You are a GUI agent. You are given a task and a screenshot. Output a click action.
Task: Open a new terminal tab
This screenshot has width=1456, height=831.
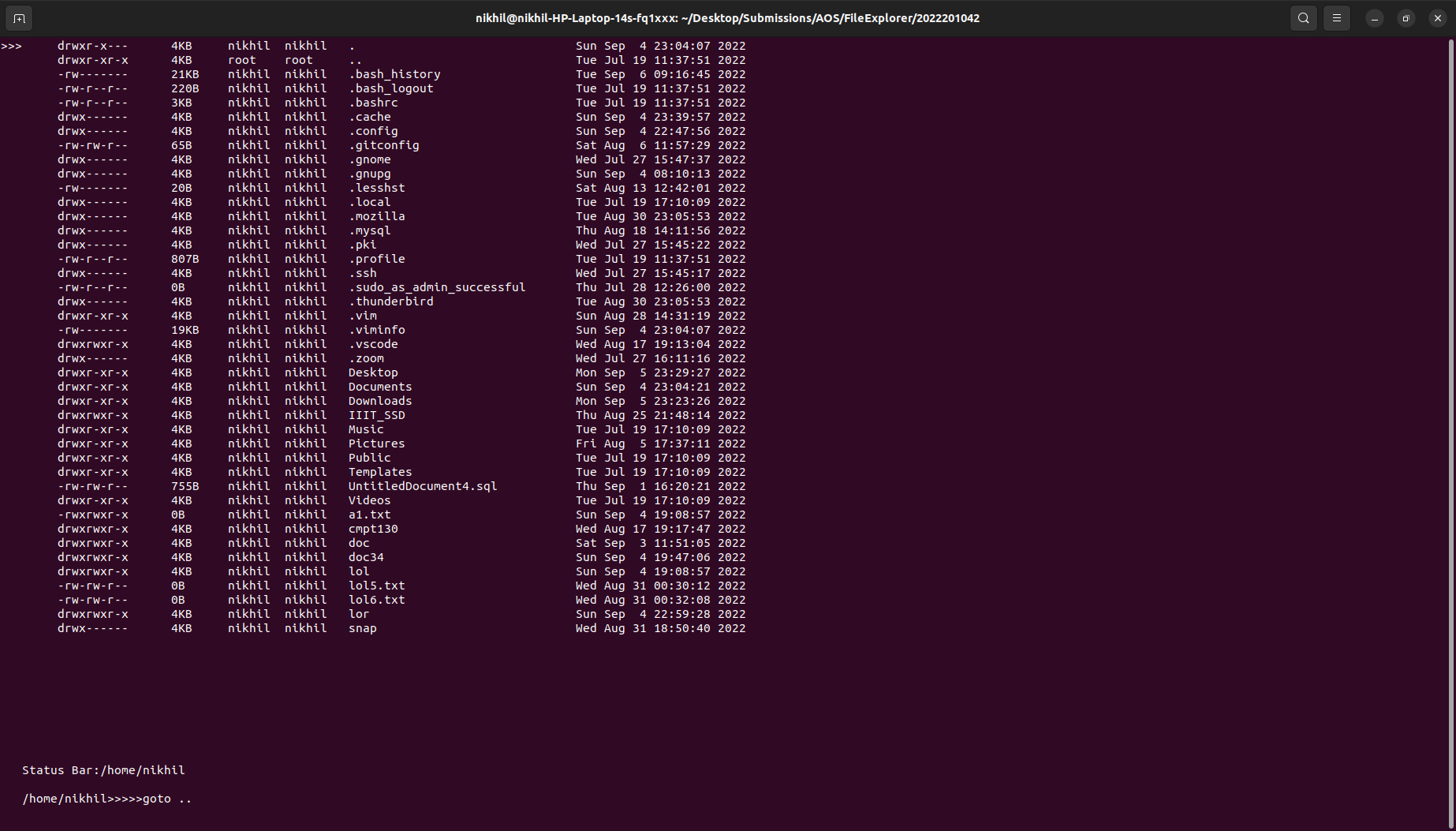pos(18,17)
